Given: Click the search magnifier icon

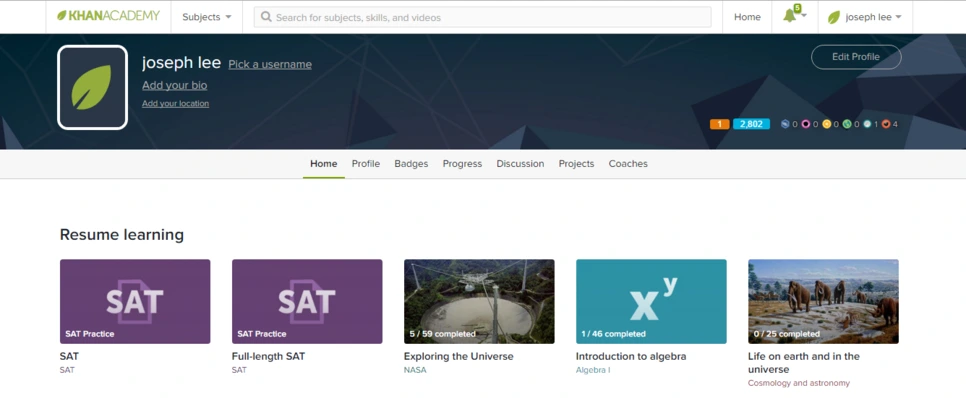Looking at the screenshot, I should pos(266,17).
